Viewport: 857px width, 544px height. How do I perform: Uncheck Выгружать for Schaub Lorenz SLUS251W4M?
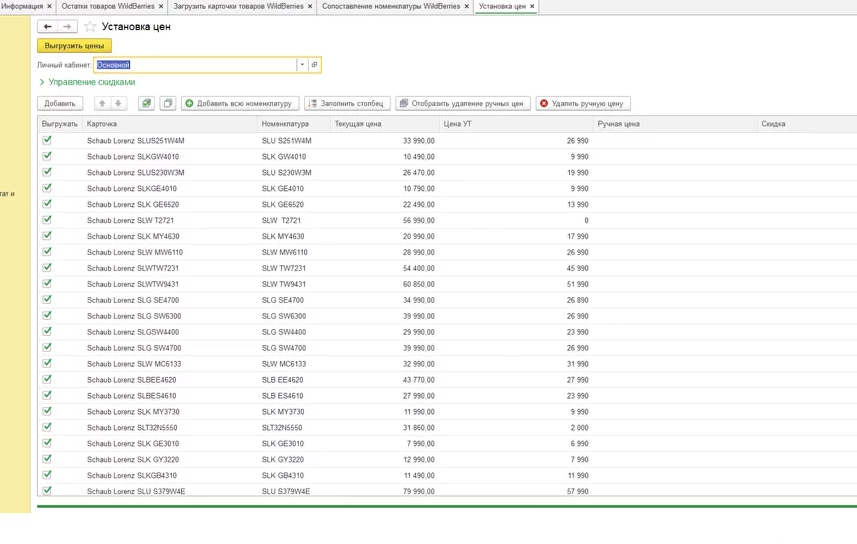(47, 140)
